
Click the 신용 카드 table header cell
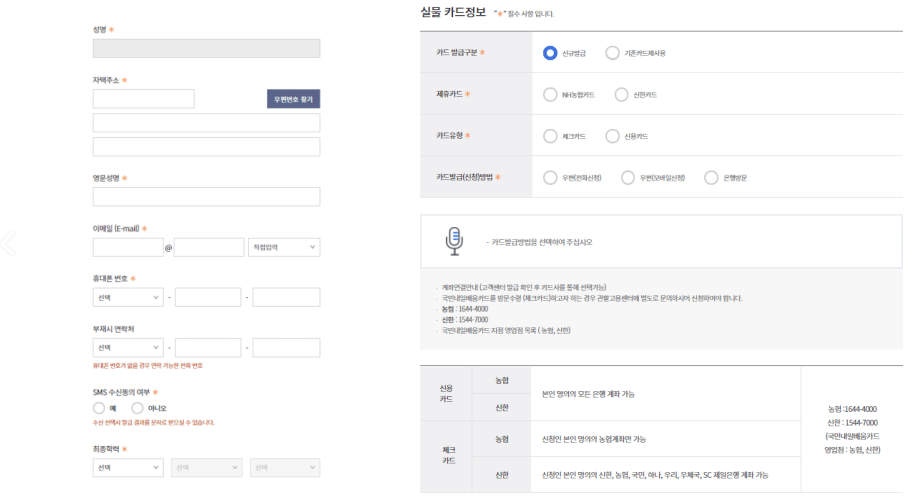pos(446,393)
